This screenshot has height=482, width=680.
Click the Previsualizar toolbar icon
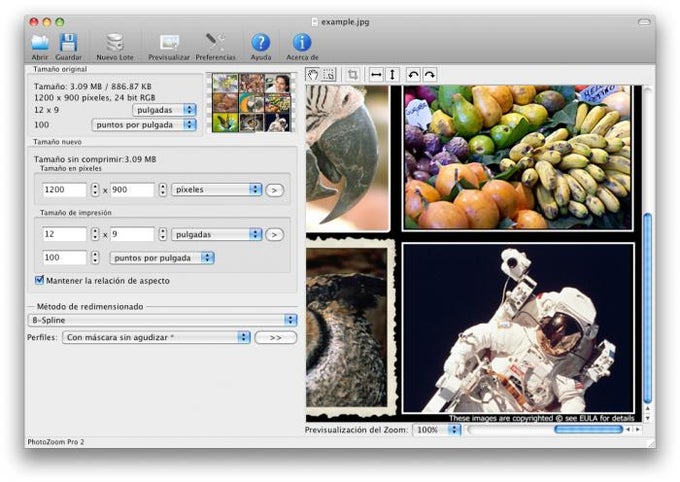click(169, 43)
